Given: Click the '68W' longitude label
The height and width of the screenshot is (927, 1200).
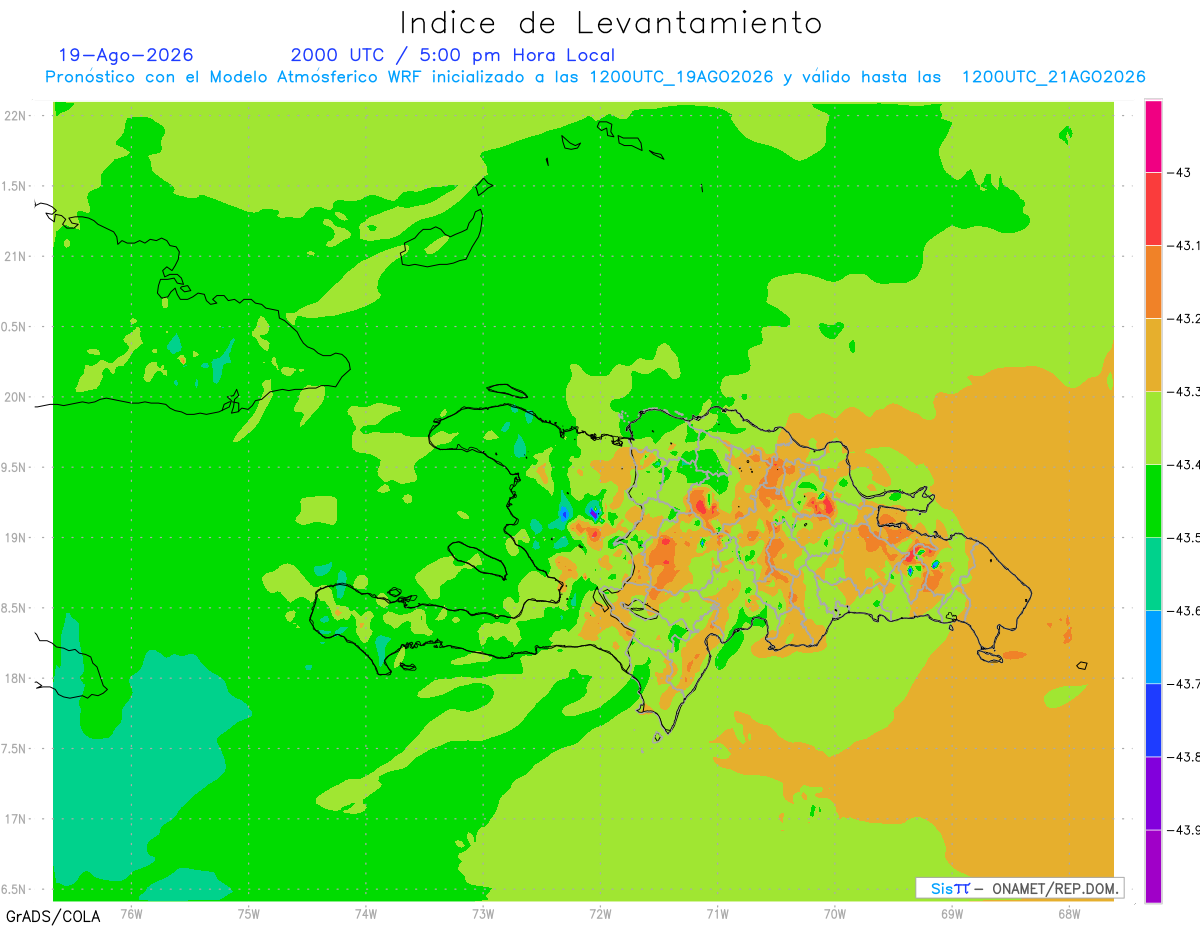Looking at the screenshot, I should coord(1069,913).
